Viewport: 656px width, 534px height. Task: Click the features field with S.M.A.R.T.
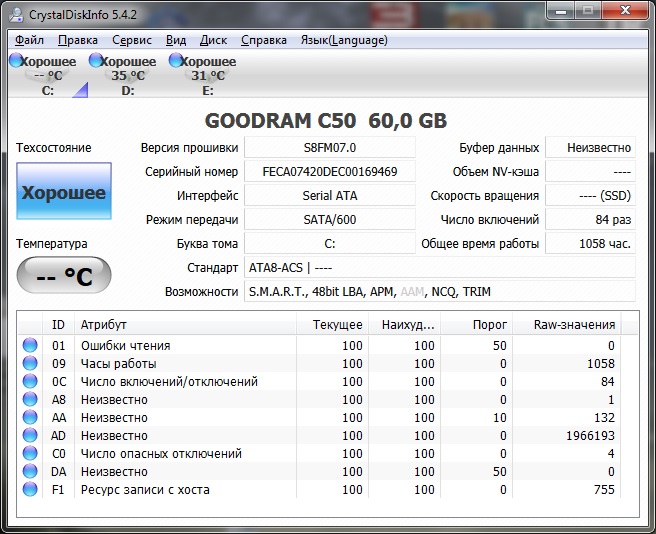[440, 291]
